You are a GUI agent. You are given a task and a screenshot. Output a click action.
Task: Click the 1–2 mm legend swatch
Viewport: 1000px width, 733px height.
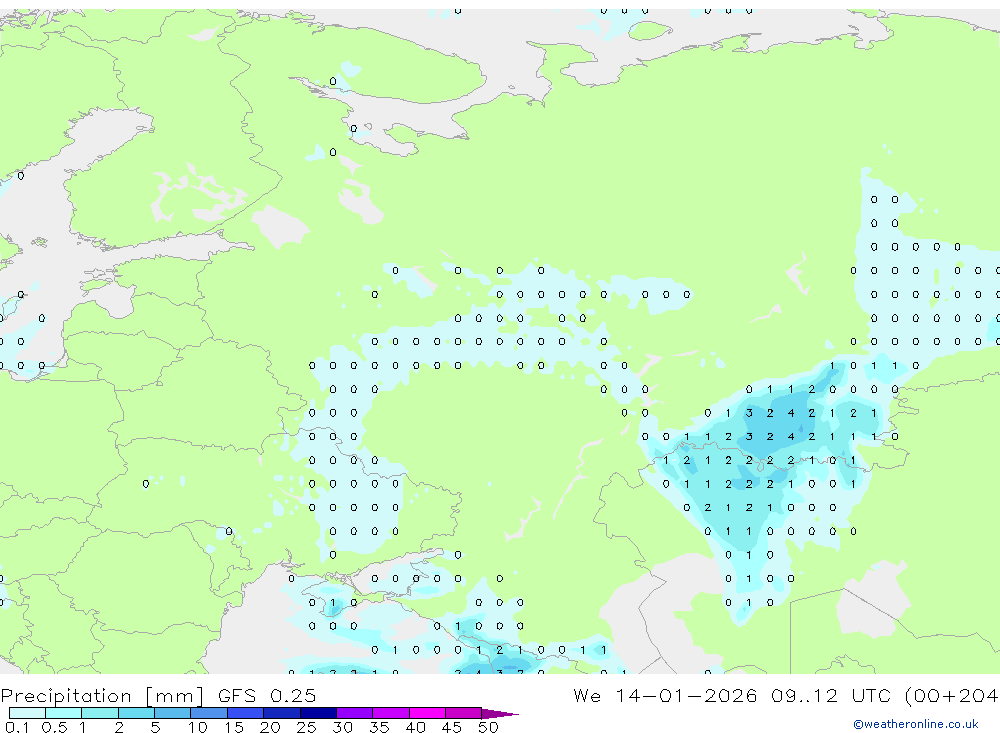(100, 713)
